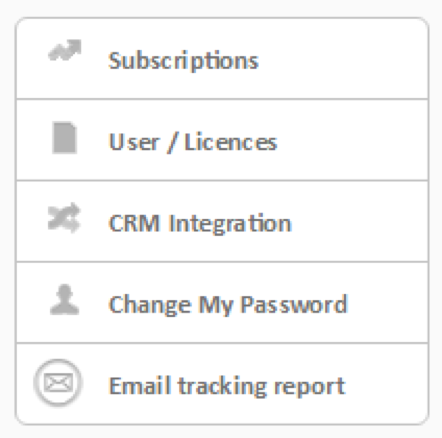Viewport: 442px width, 438px height.
Task: Click the shuffle arrows icon for CRM Integration
Action: [x=64, y=218]
